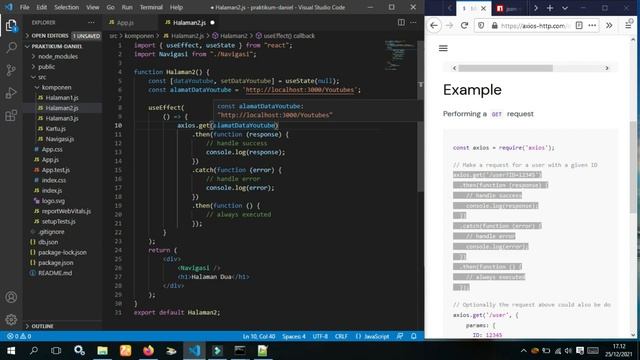Change encoding via UTF-8 status item
Screen dimensions: 640x360
tap(320, 336)
